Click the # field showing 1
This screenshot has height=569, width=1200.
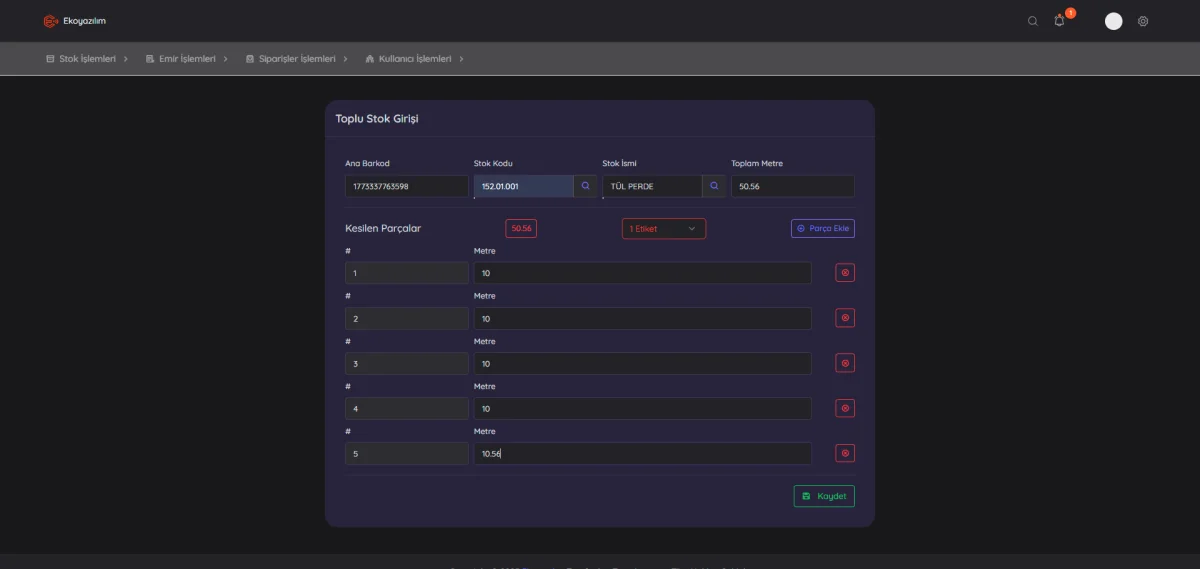point(407,273)
